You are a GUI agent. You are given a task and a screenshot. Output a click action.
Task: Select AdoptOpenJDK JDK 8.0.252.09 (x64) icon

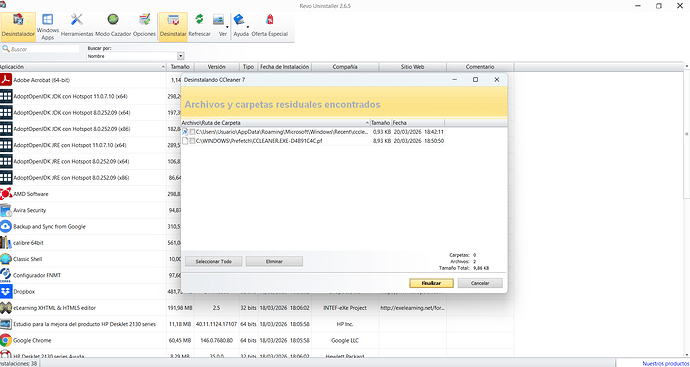[6, 113]
